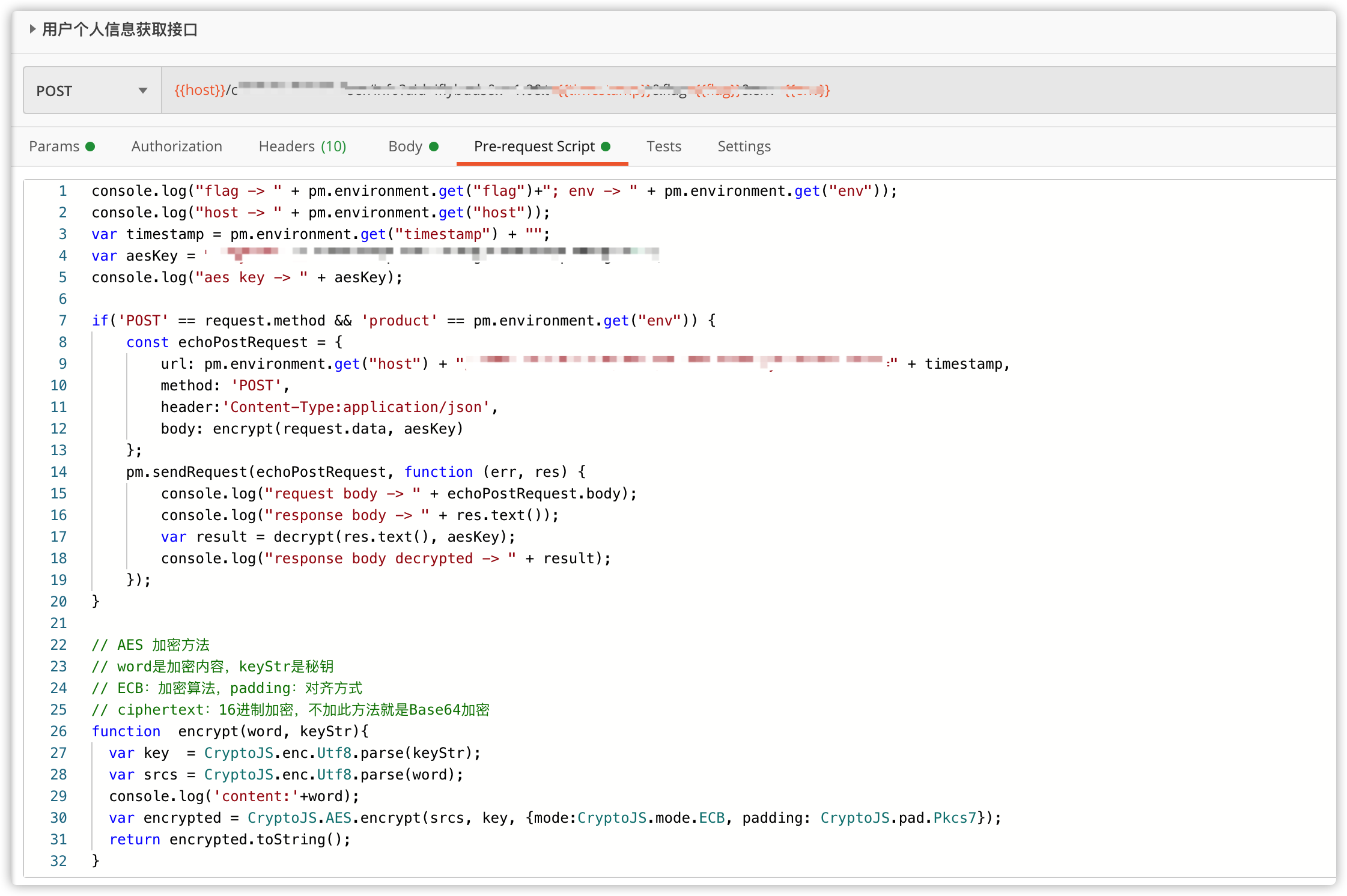The image size is (1347, 896).
Task: Switch to the Body tab
Action: tap(406, 146)
